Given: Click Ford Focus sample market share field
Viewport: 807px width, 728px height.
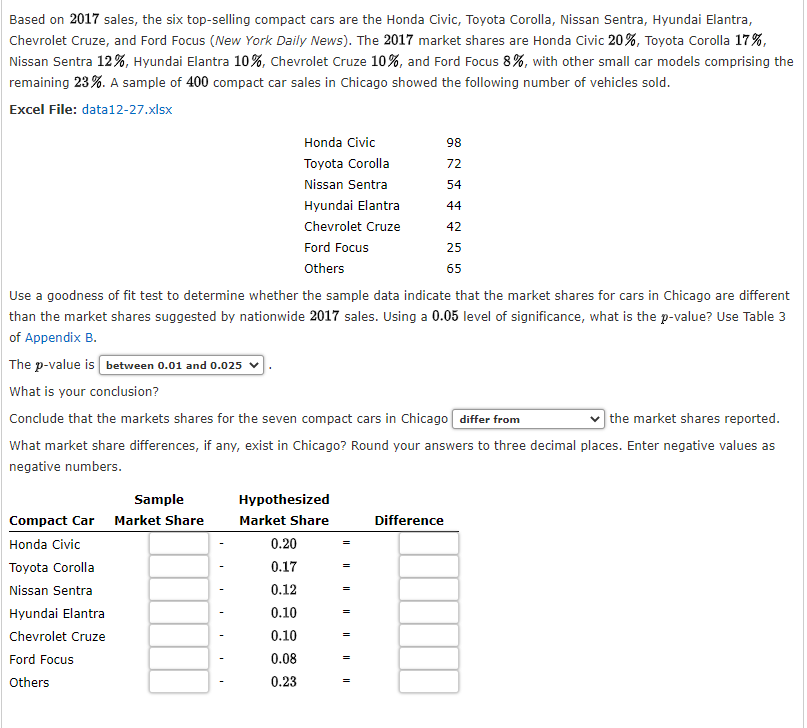Looking at the screenshot, I should coord(179,659).
